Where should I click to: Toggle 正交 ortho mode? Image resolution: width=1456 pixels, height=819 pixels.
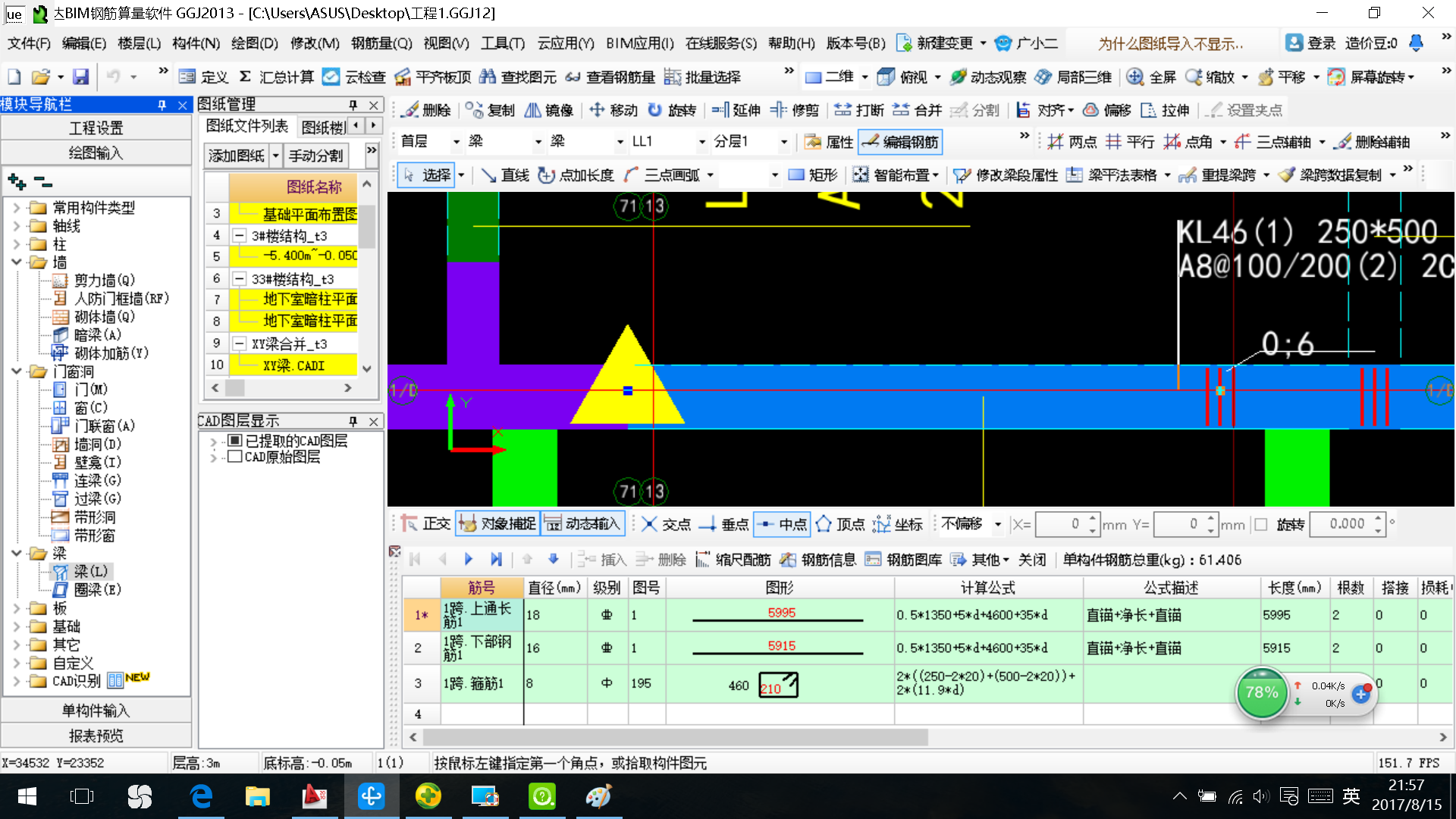coord(425,524)
